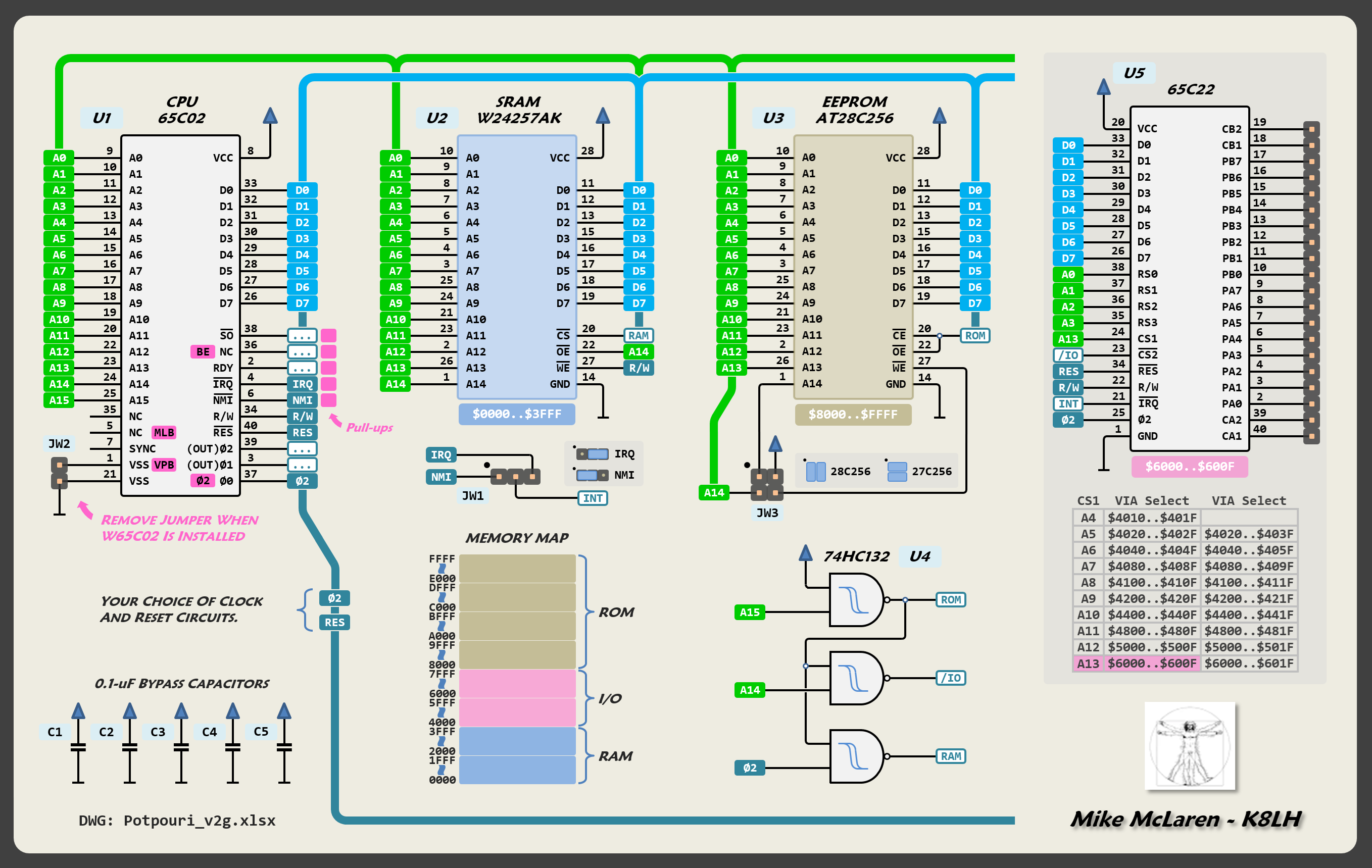Click the 28C256 jumper legend icon
The width and height of the screenshot is (1372, 868).
point(816,472)
